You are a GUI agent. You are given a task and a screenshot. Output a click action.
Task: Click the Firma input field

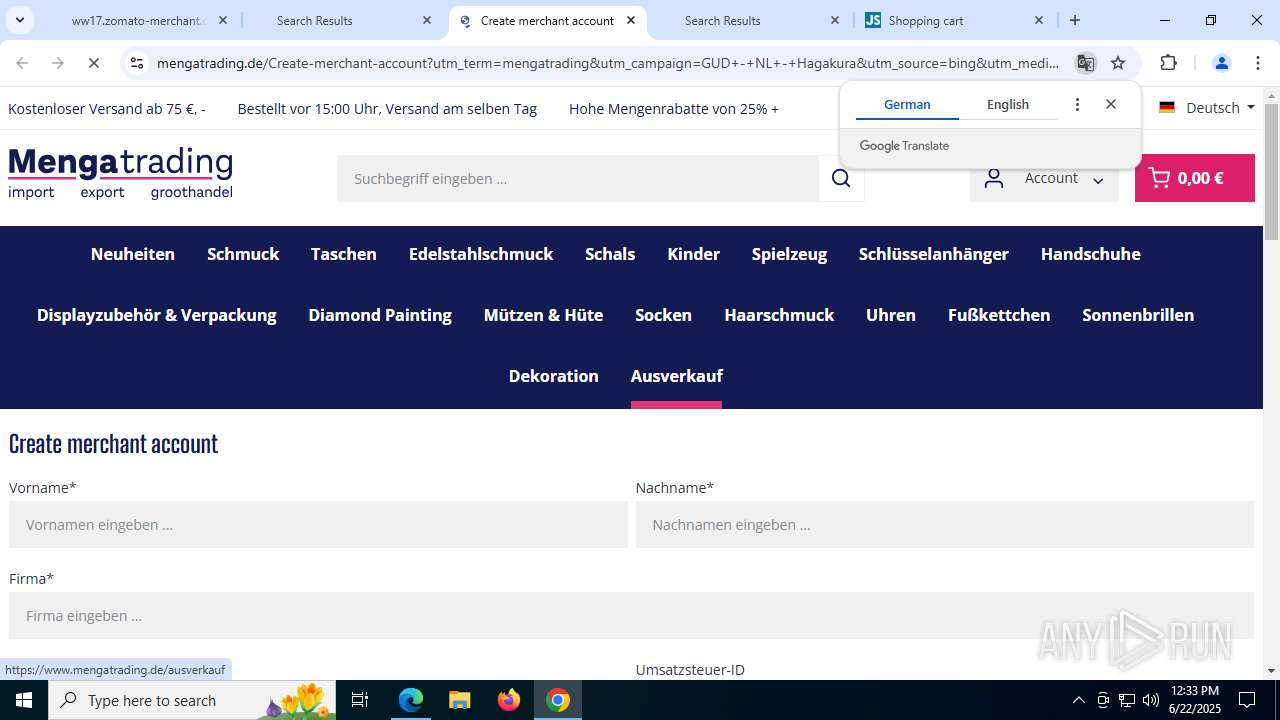(631, 615)
